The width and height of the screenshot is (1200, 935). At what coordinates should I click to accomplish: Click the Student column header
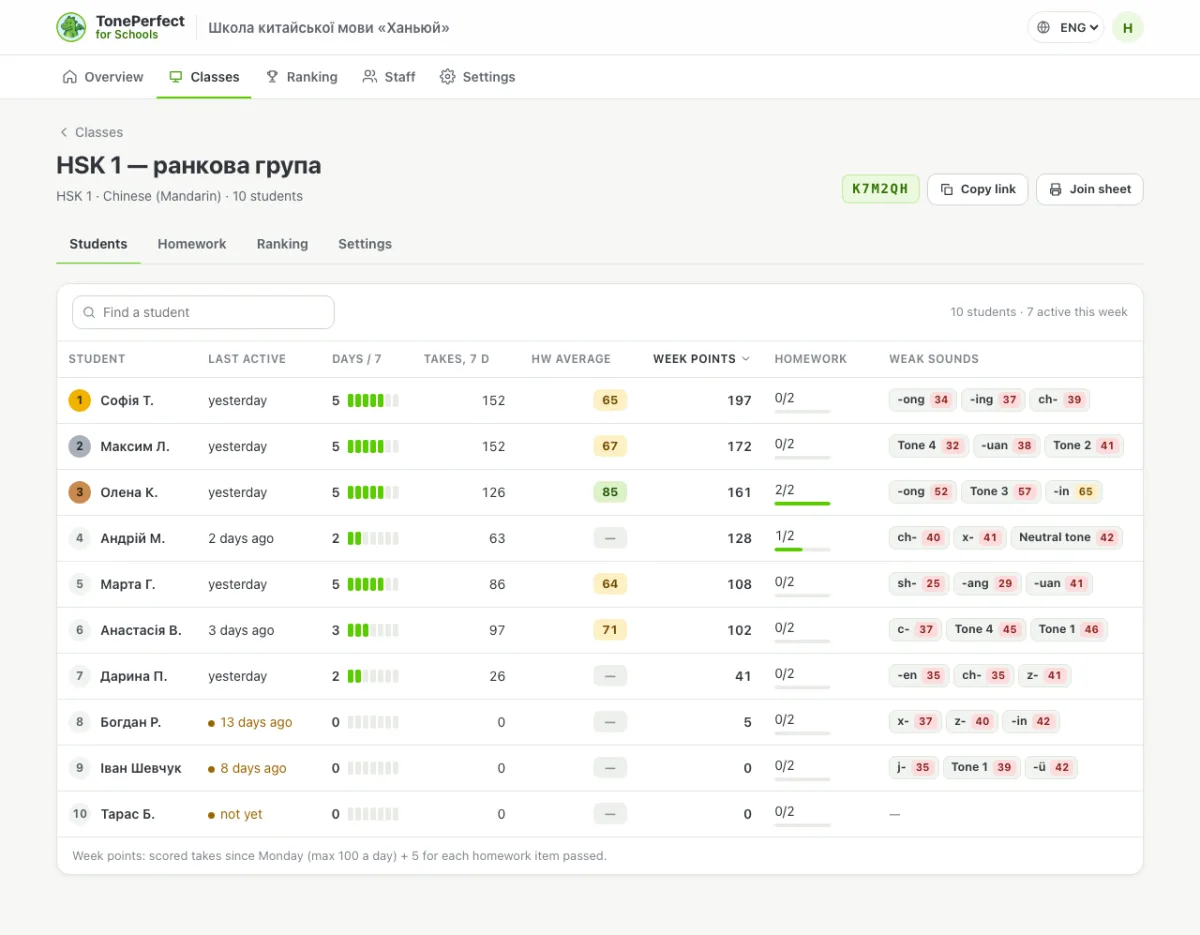click(97, 359)
